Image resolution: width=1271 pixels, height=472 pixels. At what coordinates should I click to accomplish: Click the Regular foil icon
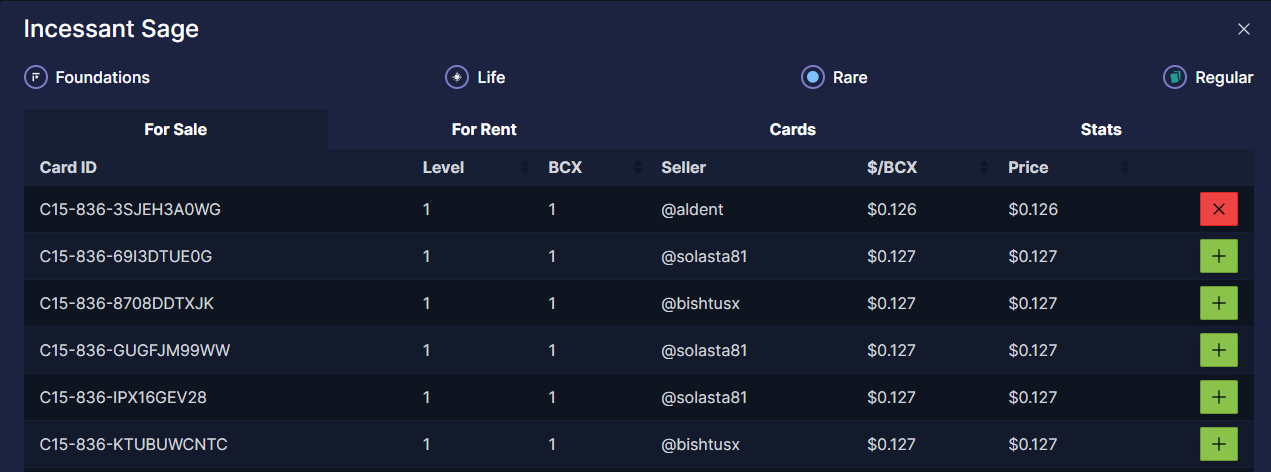(1175, 77)
